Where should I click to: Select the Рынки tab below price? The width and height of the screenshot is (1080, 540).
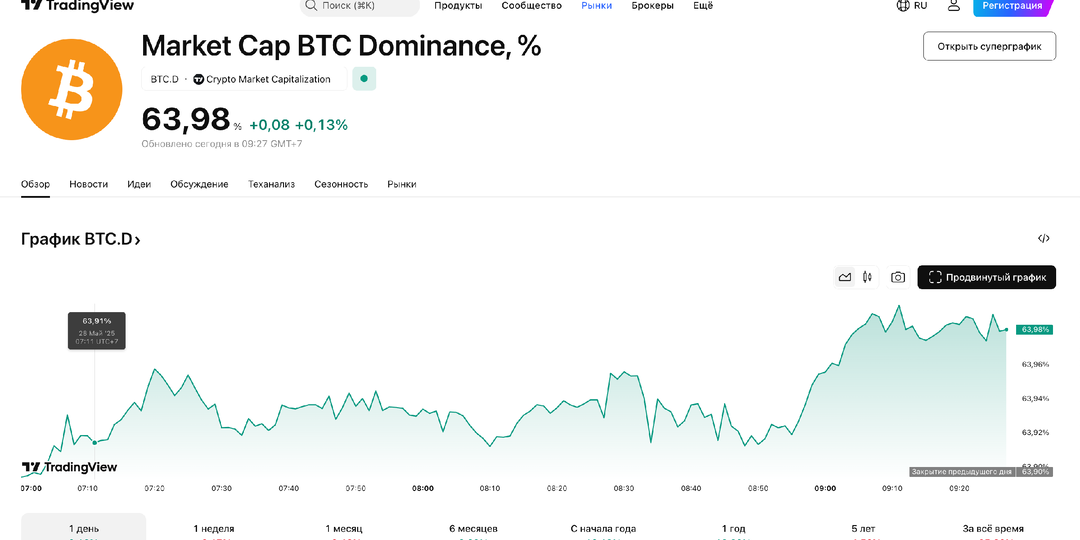point(402,184)
